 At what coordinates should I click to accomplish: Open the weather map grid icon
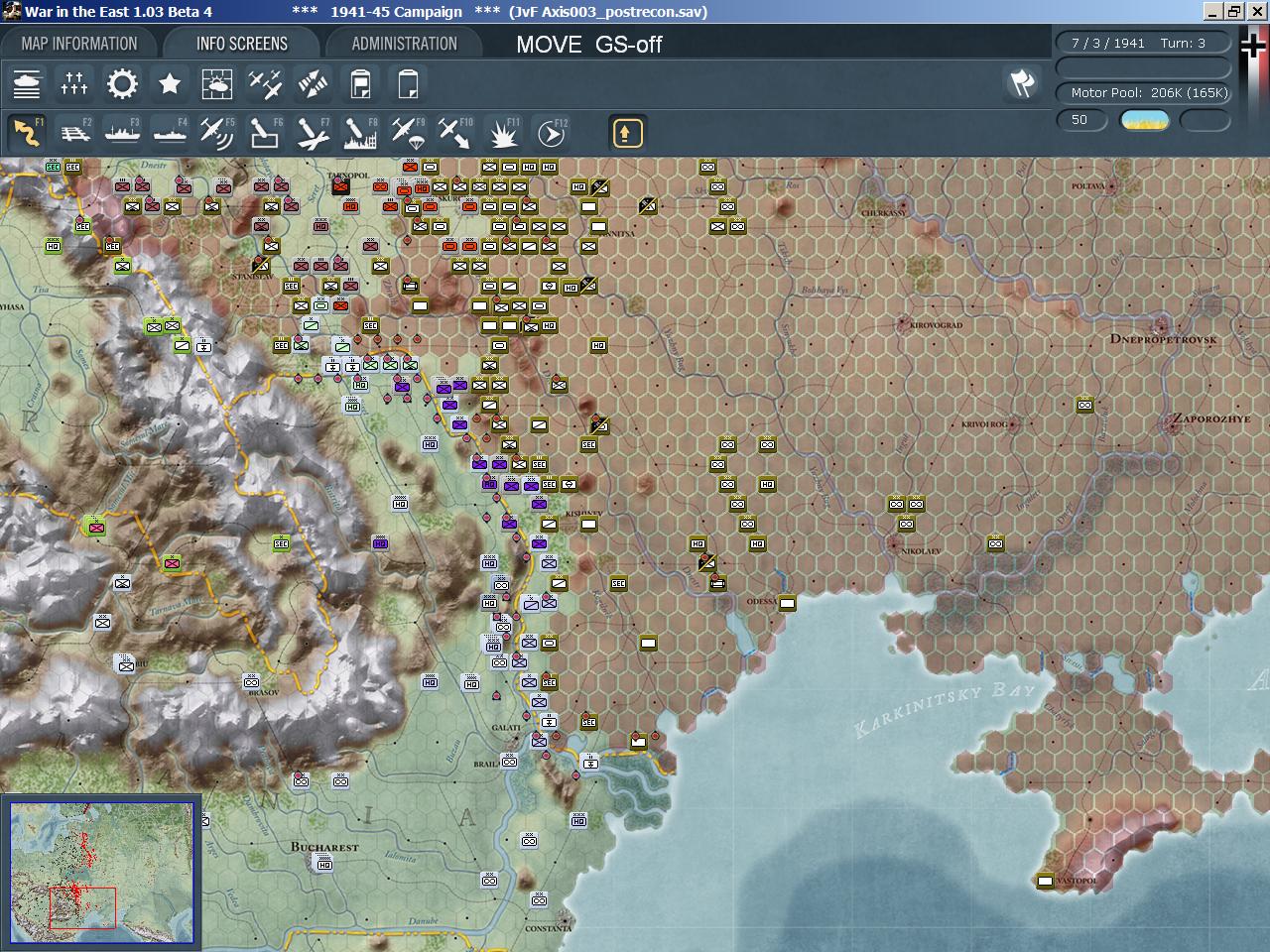click(217, 84)
